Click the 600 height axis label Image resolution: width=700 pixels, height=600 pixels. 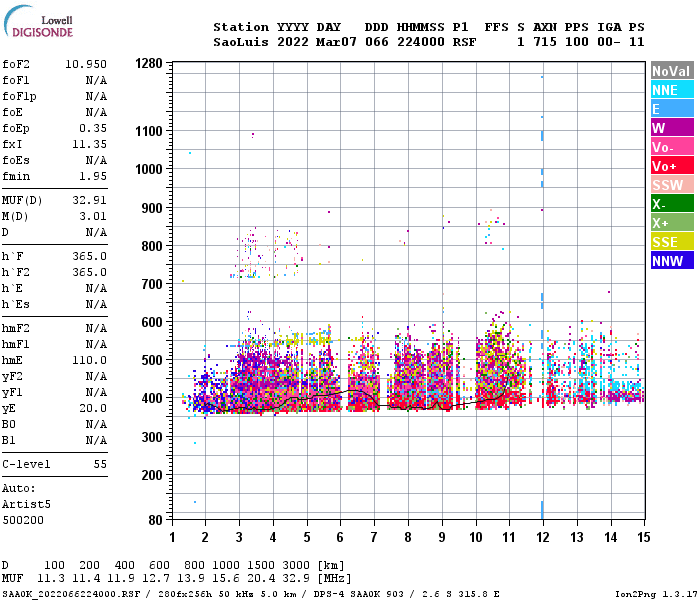152,322
